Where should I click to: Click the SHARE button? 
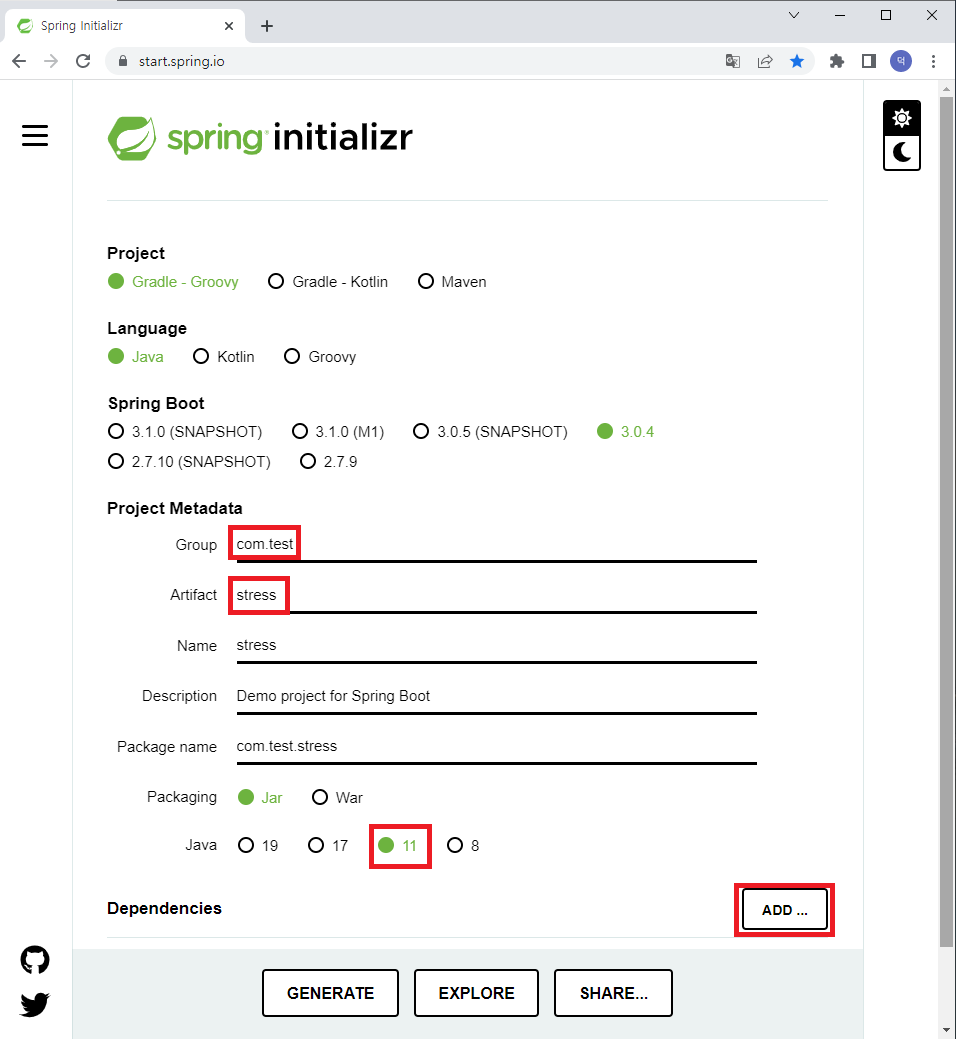coord(613,993)
